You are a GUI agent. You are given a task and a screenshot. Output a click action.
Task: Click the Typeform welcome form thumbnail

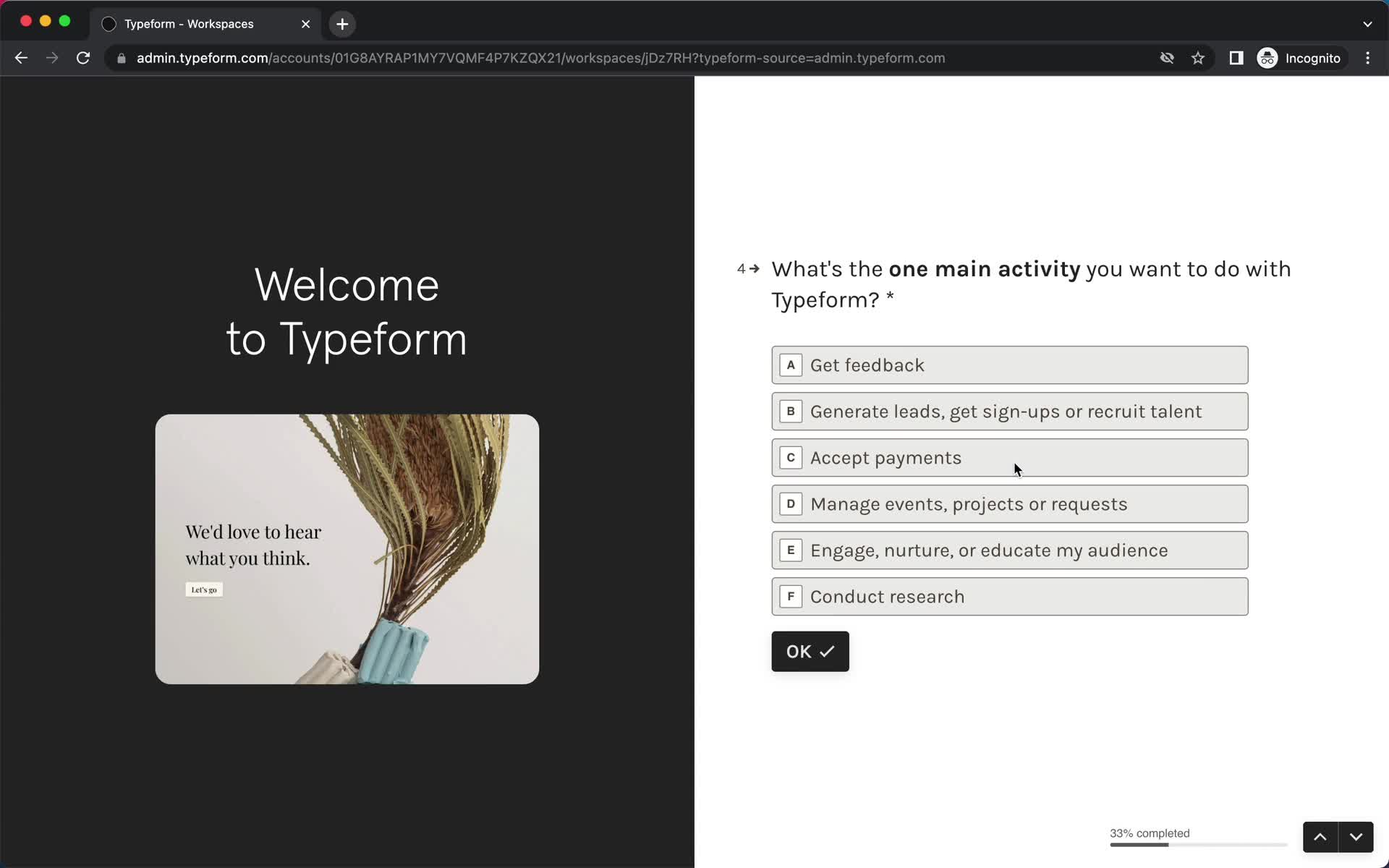[347, 548]
